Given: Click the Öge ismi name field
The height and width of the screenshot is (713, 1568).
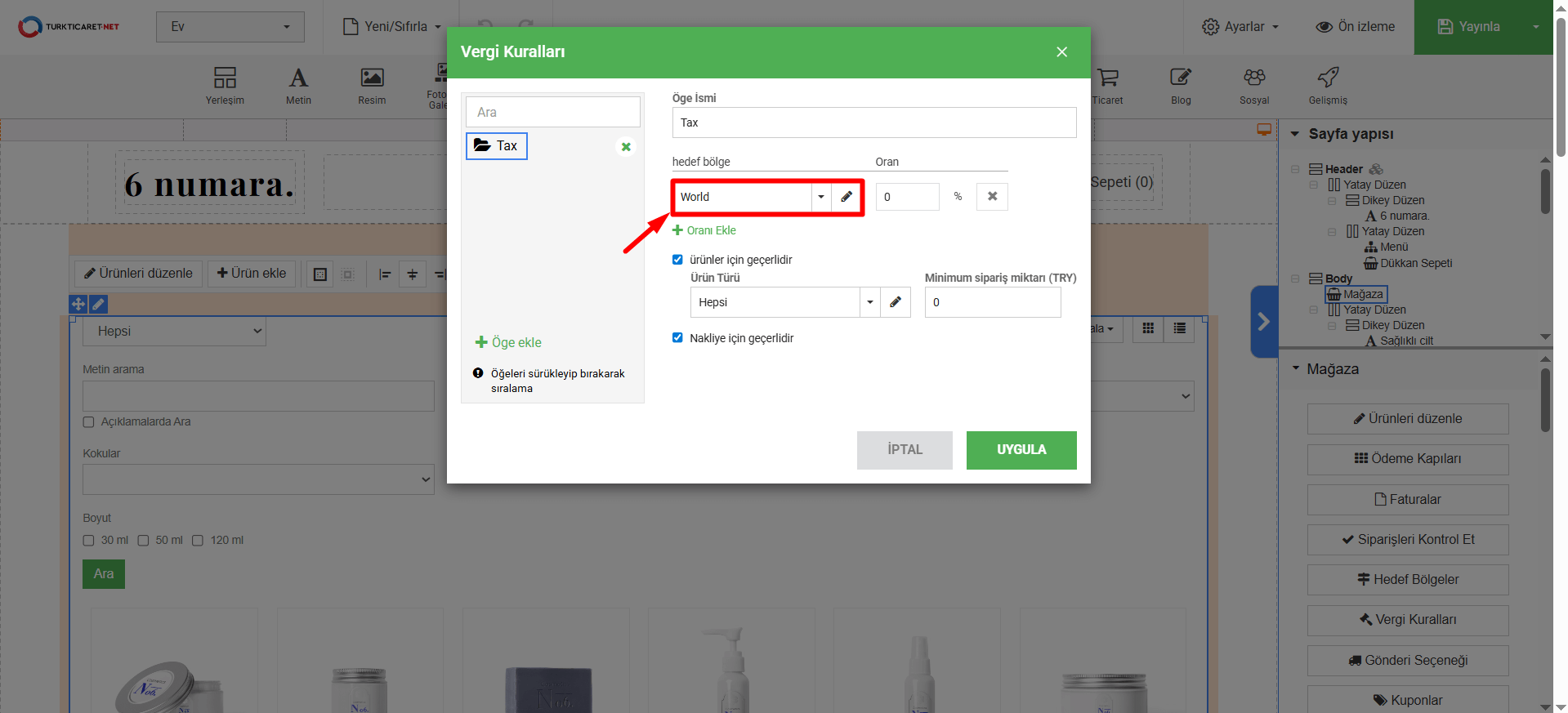Looking at the screenshot, I should pos(873,123).
